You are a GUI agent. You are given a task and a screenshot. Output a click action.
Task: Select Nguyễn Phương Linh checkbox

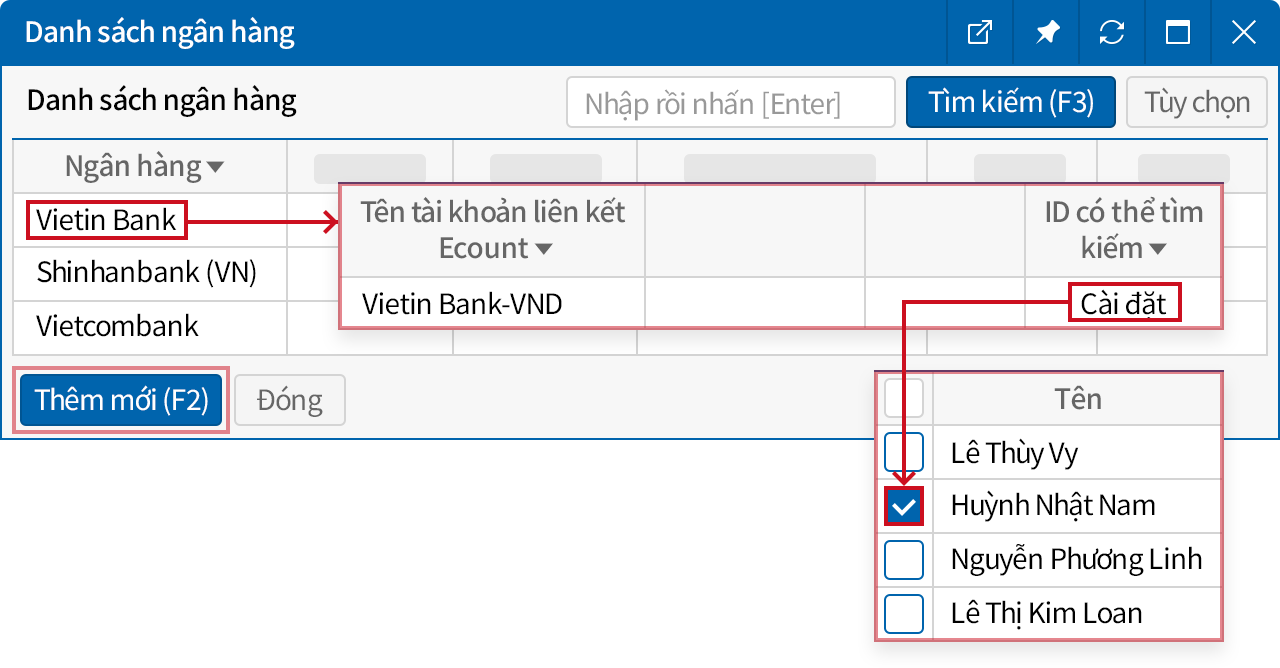(904, 560)
